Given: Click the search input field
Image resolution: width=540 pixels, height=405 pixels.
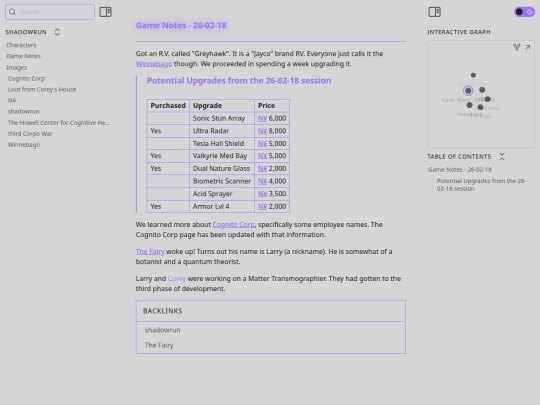Looking at the screenshot, I should point(50,12).
